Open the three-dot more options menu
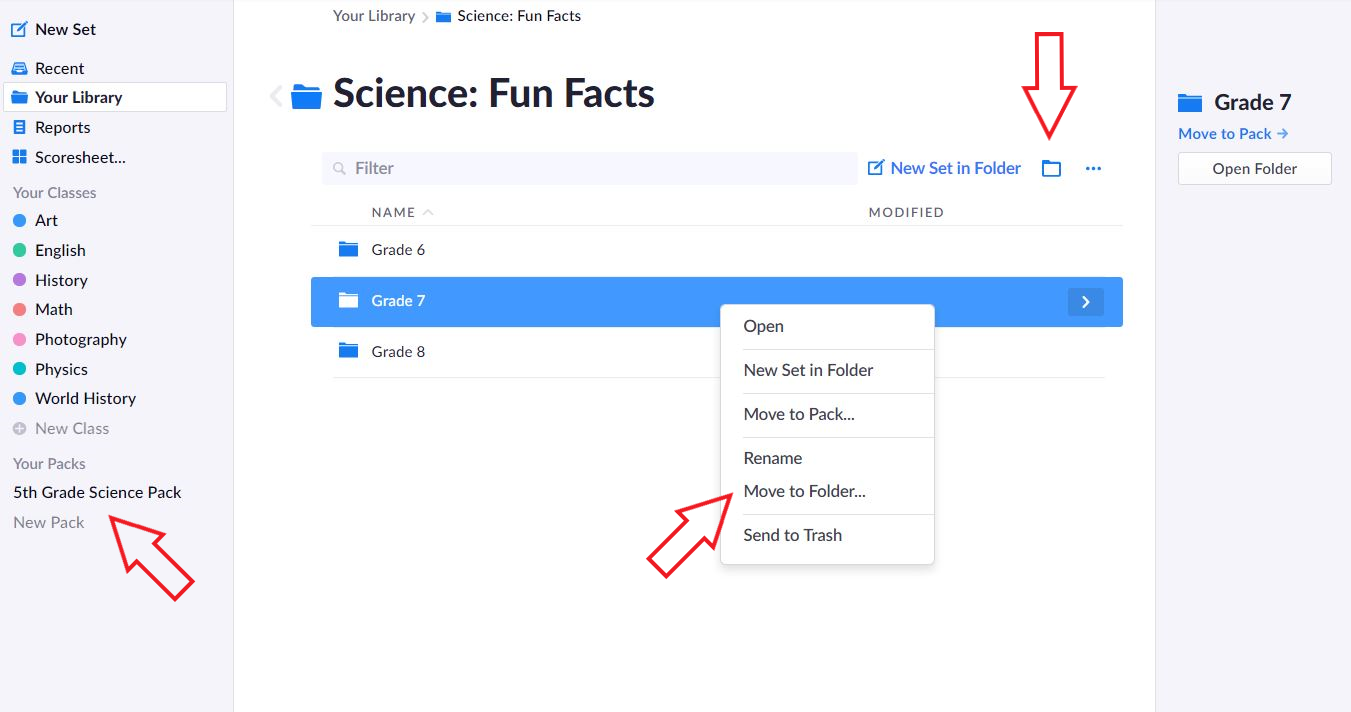Image resolution: width=1351 pixels, height=712 pixels. pyautogui.click(x=1093, y=168)
